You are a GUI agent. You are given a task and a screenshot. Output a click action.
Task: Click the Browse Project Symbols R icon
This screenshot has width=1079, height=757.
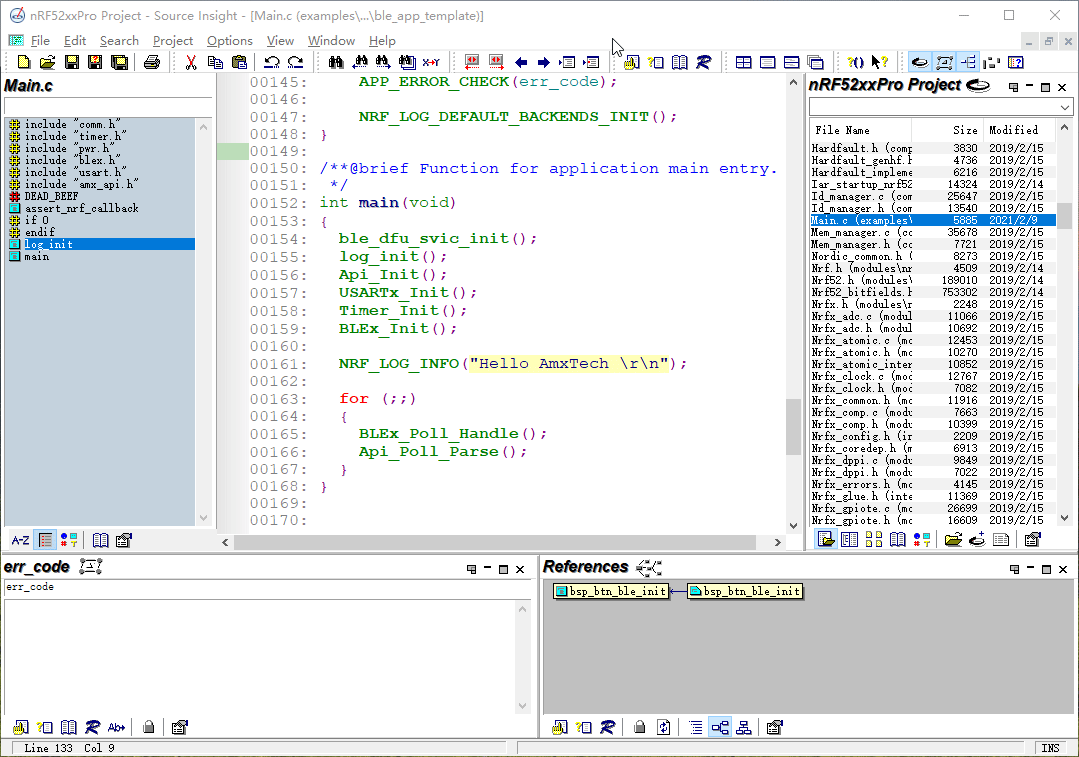click(705, 62)
